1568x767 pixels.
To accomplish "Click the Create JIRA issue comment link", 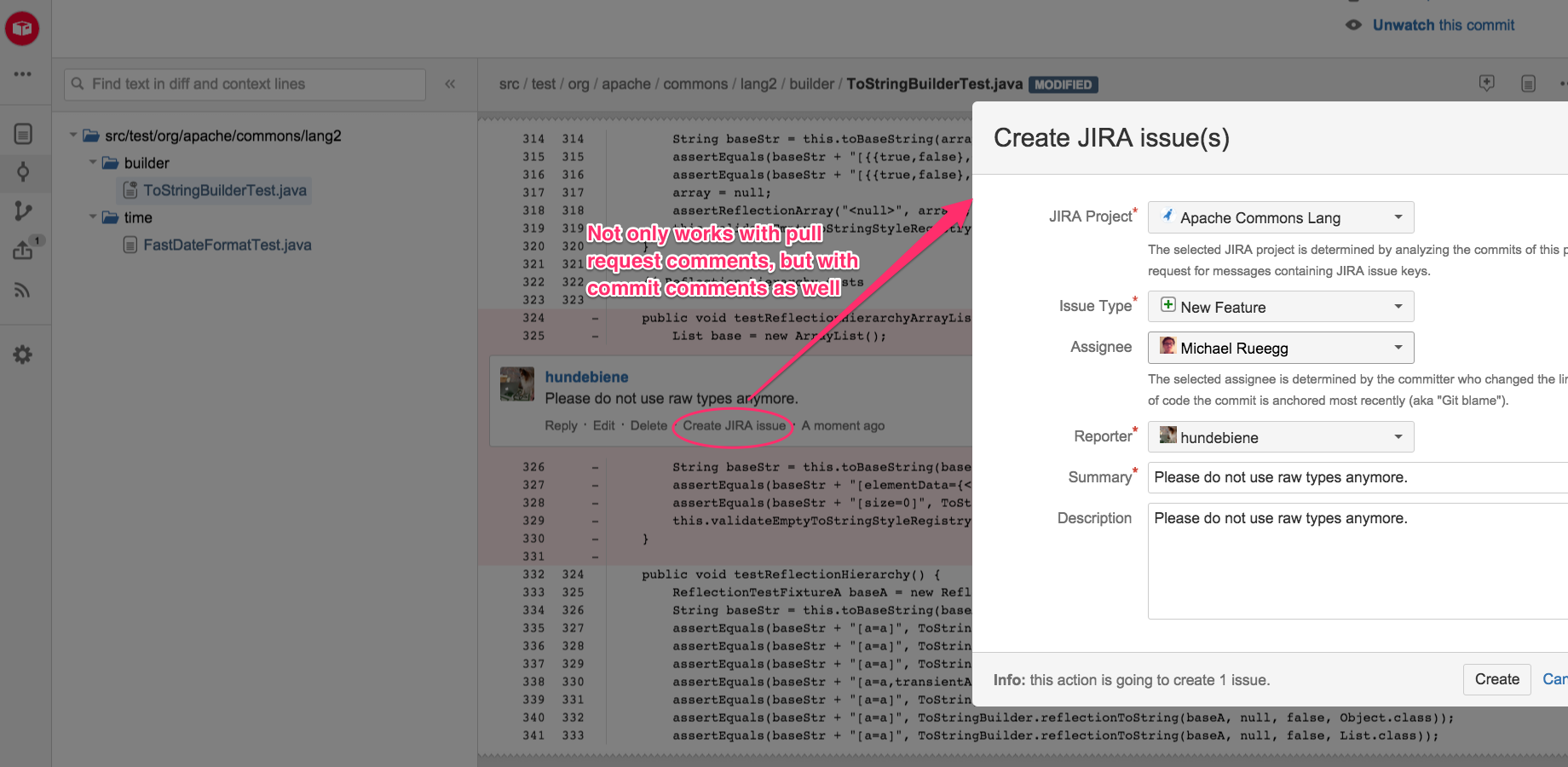I will pos(734,425).
